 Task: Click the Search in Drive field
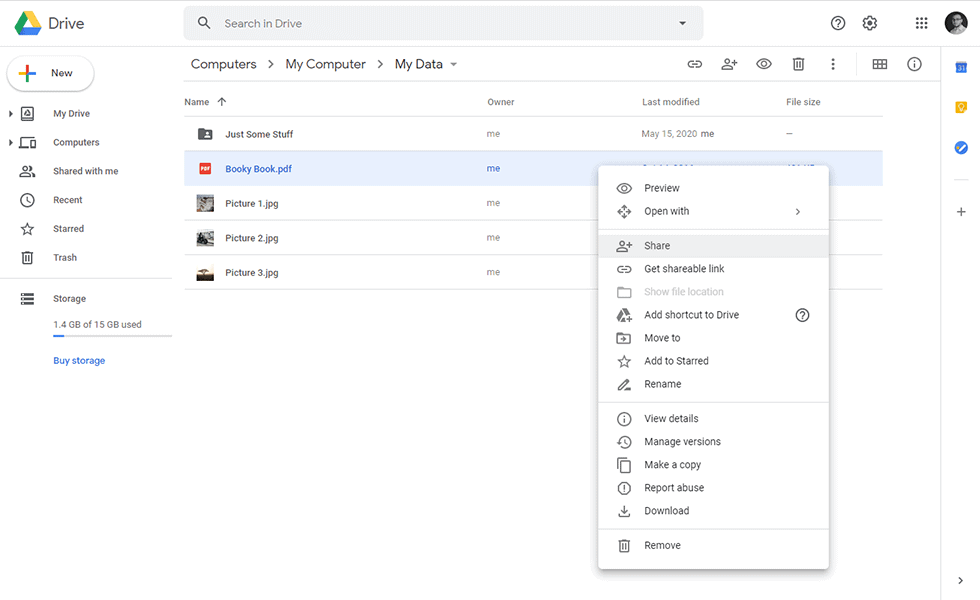[443, 23]
